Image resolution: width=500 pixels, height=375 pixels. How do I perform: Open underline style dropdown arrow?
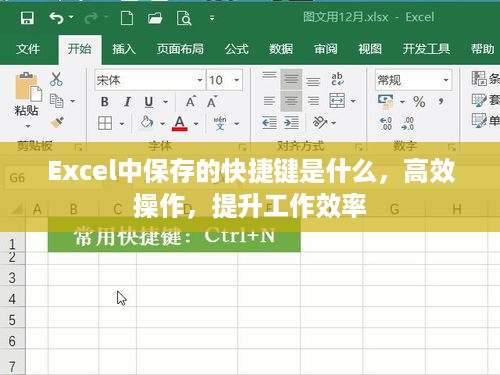(165, 102)
